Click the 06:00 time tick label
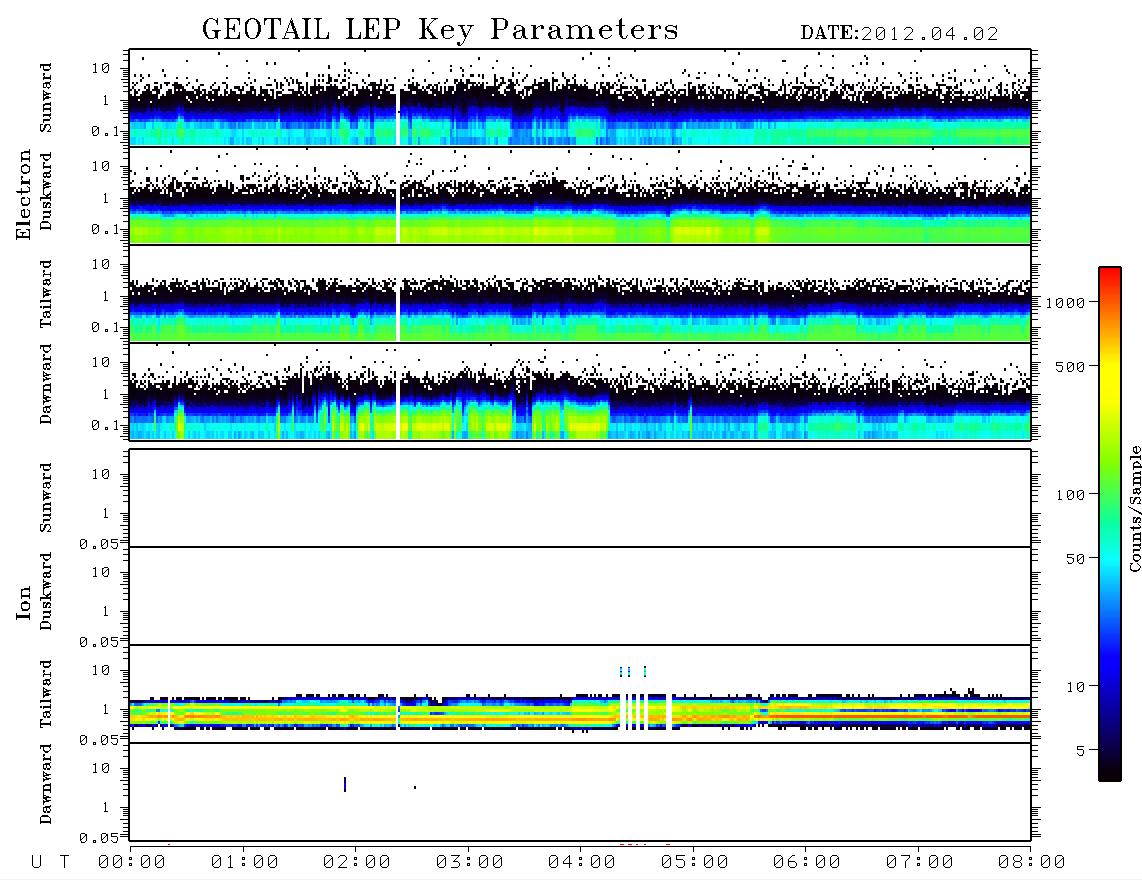Viewport: 1142px width, 880px height. (x=807, y=863)
